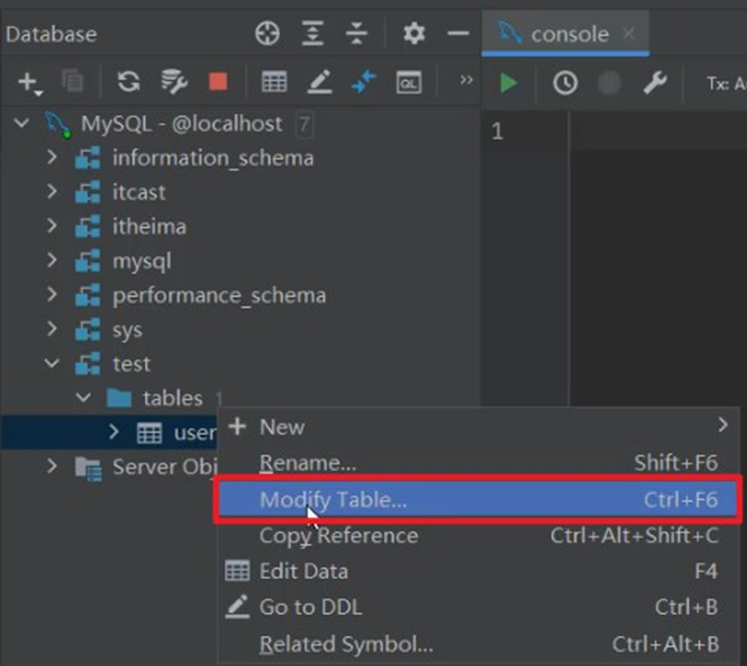Click the Database panel gear icon
The height and width of the screenshot is (666, 747).
coord(413,34)
